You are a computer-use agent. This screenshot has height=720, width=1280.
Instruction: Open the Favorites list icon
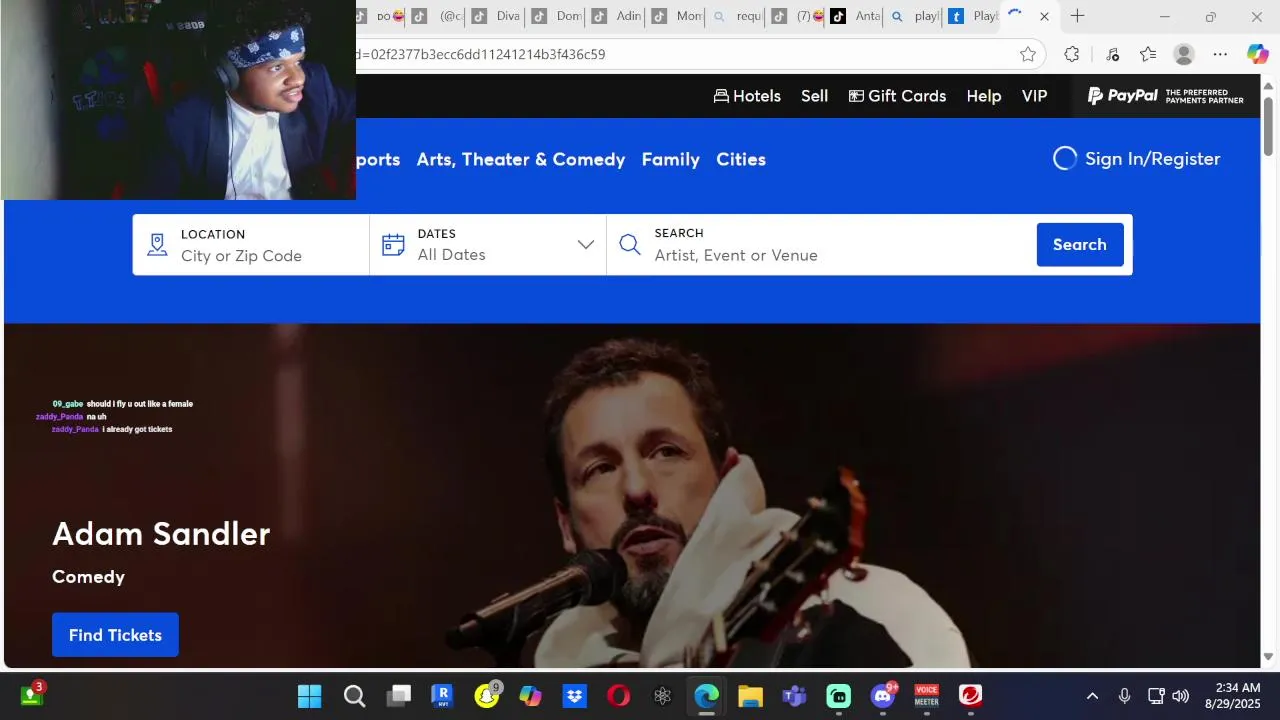coord(1147,54)
